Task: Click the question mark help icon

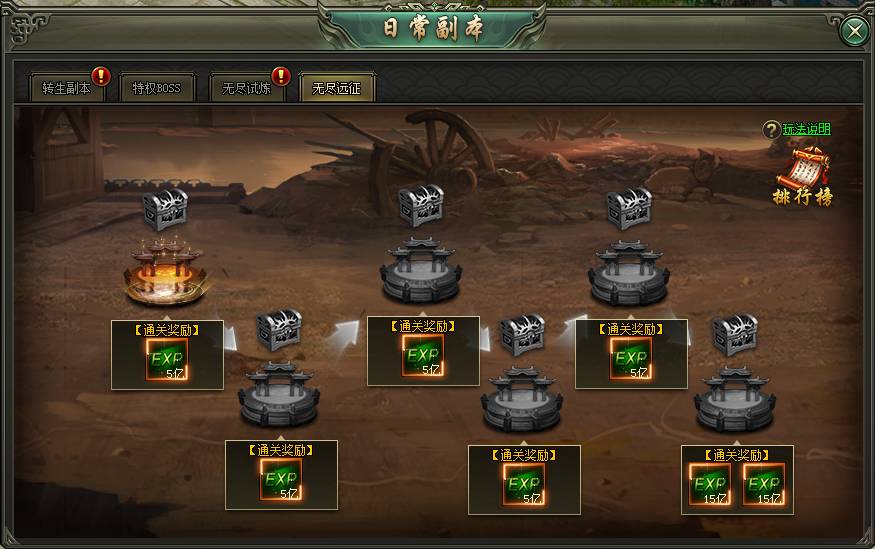Action: [771, 130]
